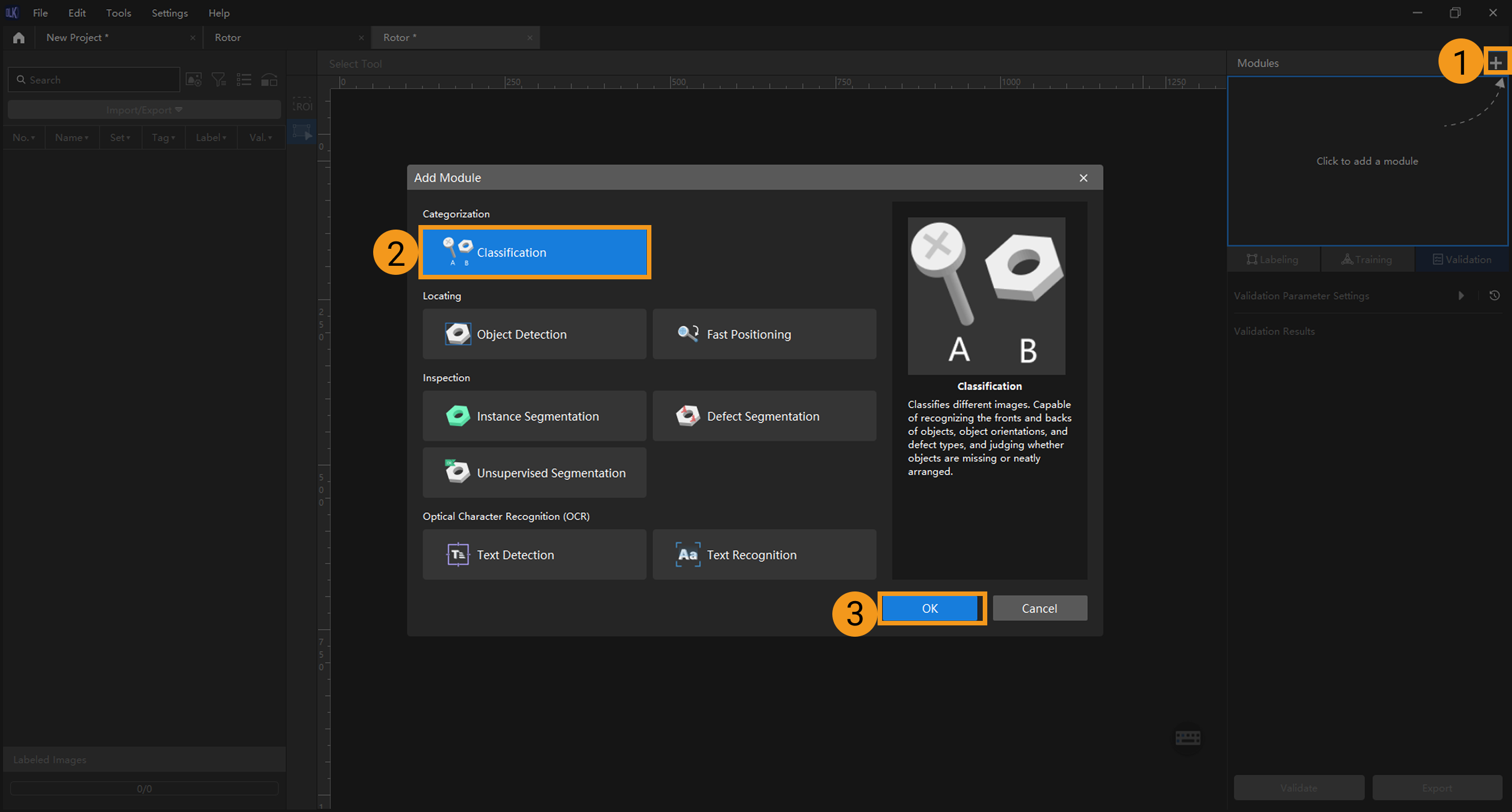This screenshot has width=1512, height=812.
Task: Choose the Defect Segmentation module
Action: point(763,416)
